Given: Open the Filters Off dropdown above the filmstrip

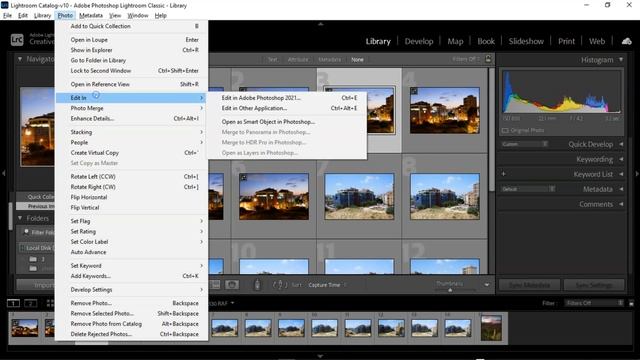Looking at the screenshot, I should tap(594, 303).
